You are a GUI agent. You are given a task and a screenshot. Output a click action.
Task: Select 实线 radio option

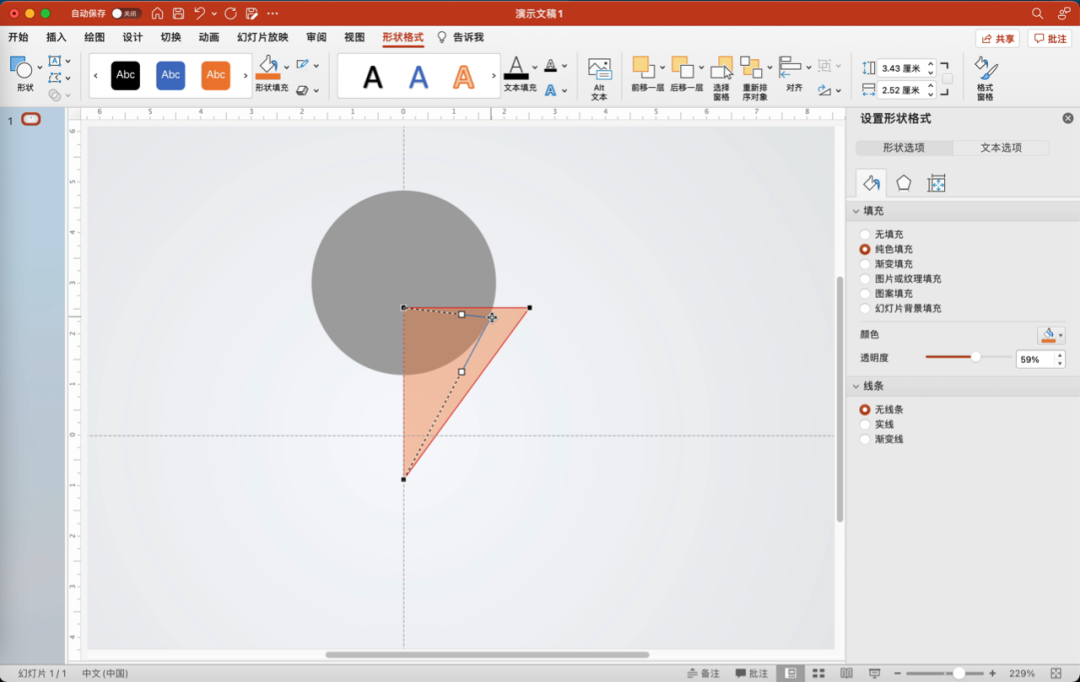point(865,424)
